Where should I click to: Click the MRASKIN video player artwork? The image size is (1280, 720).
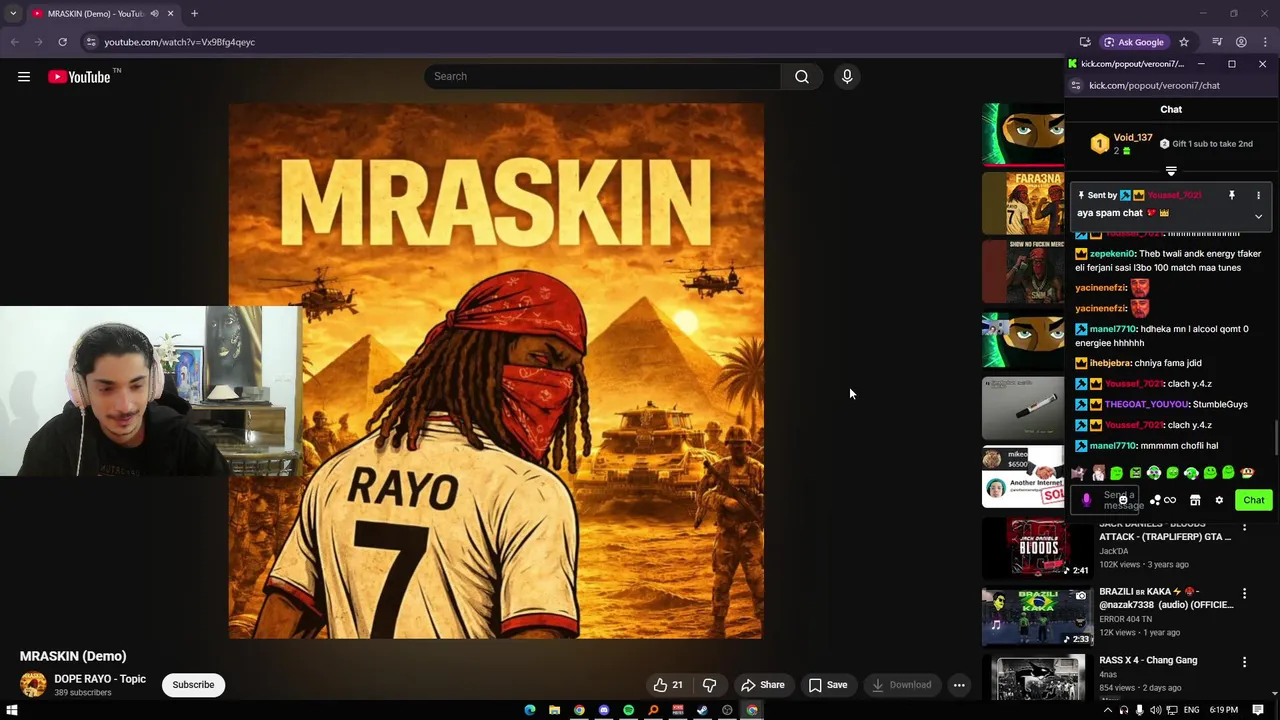(x=496, y=371)
